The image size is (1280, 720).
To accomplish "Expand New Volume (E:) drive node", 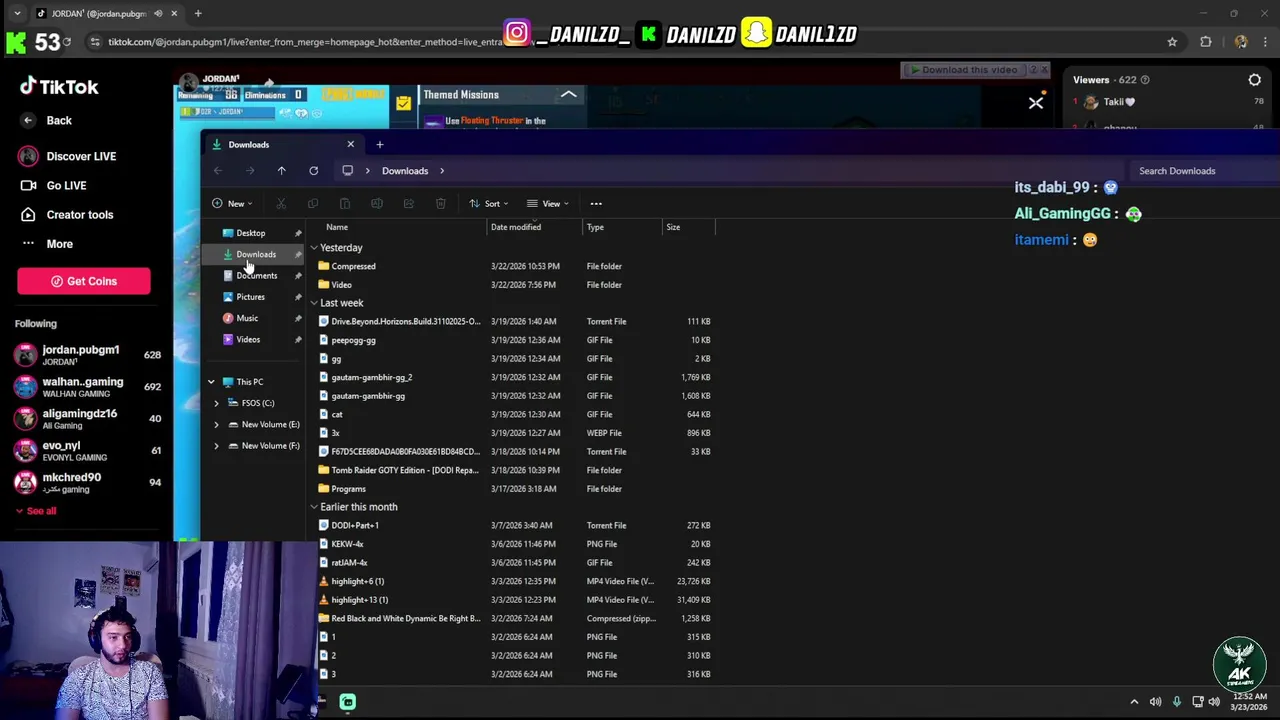I will click(x=216, y=424).
